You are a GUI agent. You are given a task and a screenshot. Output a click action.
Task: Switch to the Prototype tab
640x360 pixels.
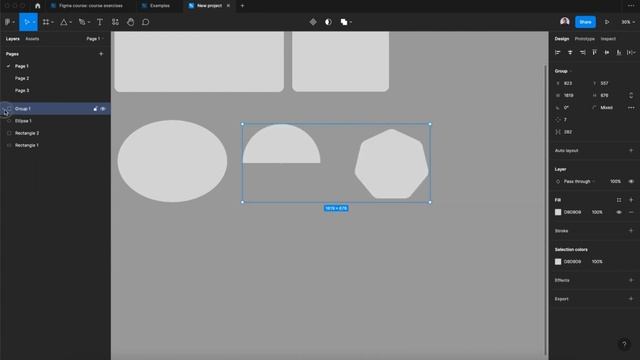click(584, 39)
